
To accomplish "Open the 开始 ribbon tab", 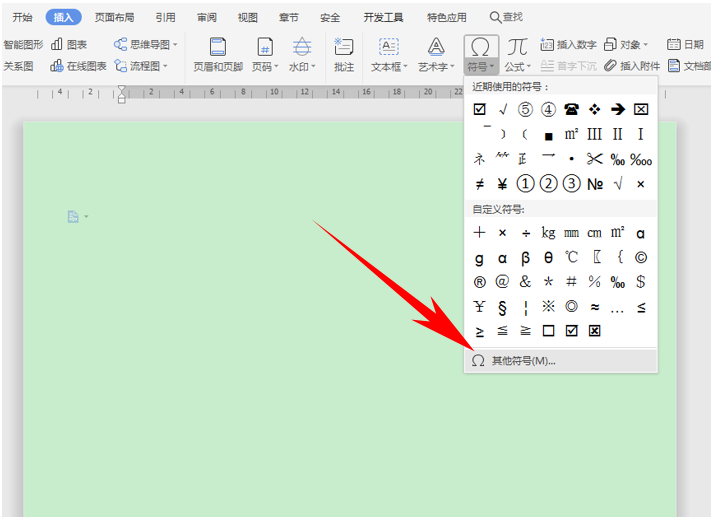I will (22, 17).
